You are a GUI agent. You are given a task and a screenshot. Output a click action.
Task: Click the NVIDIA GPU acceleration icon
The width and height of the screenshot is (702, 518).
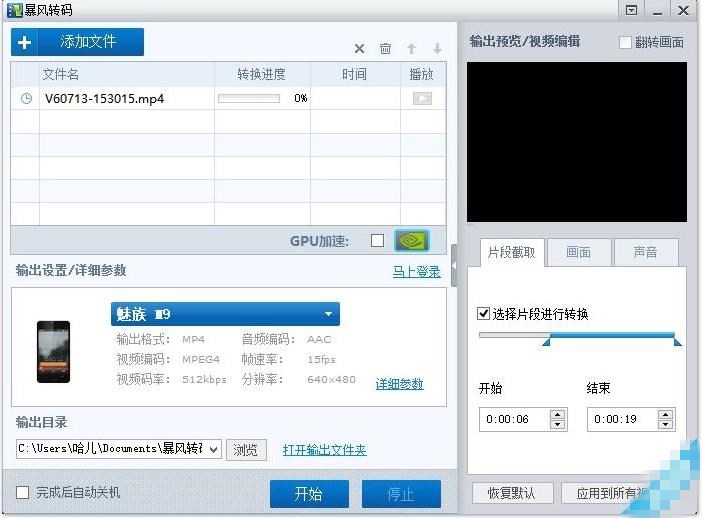(411, 241)
